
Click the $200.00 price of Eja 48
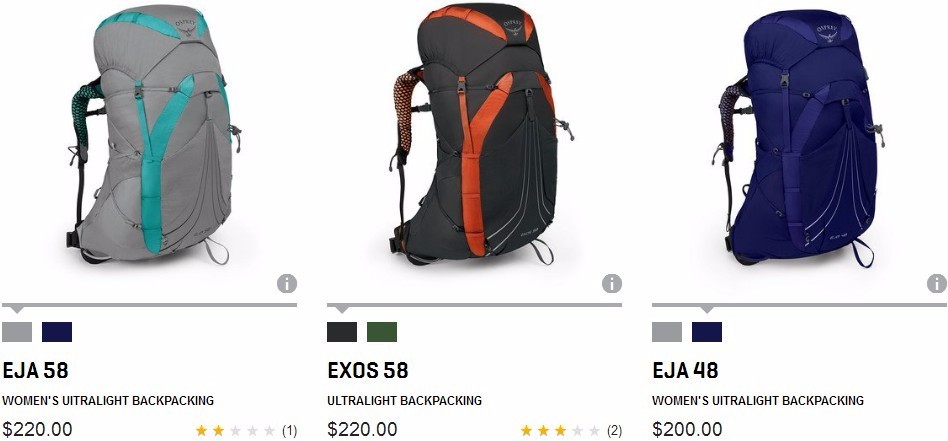687,430
